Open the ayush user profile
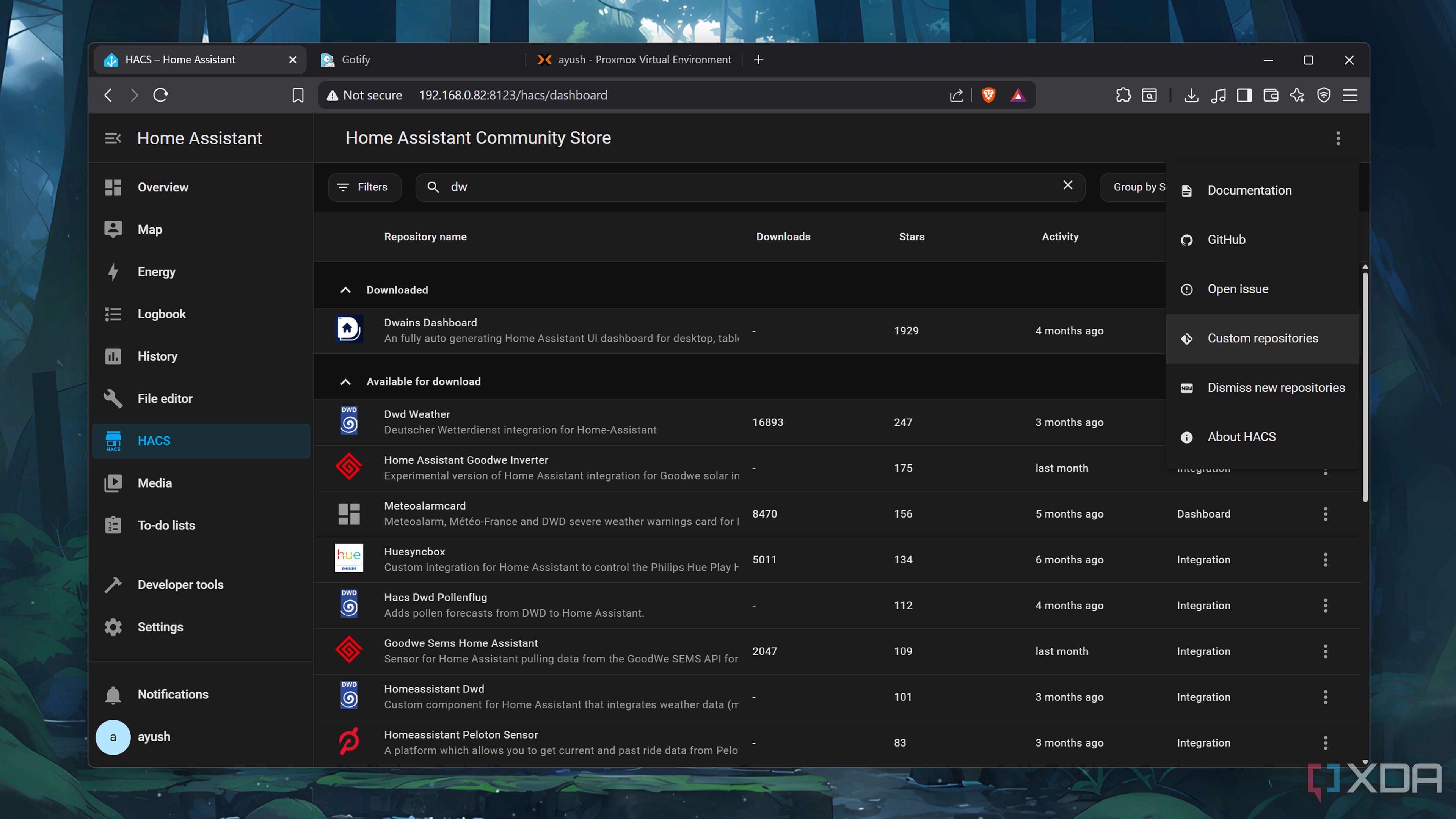 [201, 737]
